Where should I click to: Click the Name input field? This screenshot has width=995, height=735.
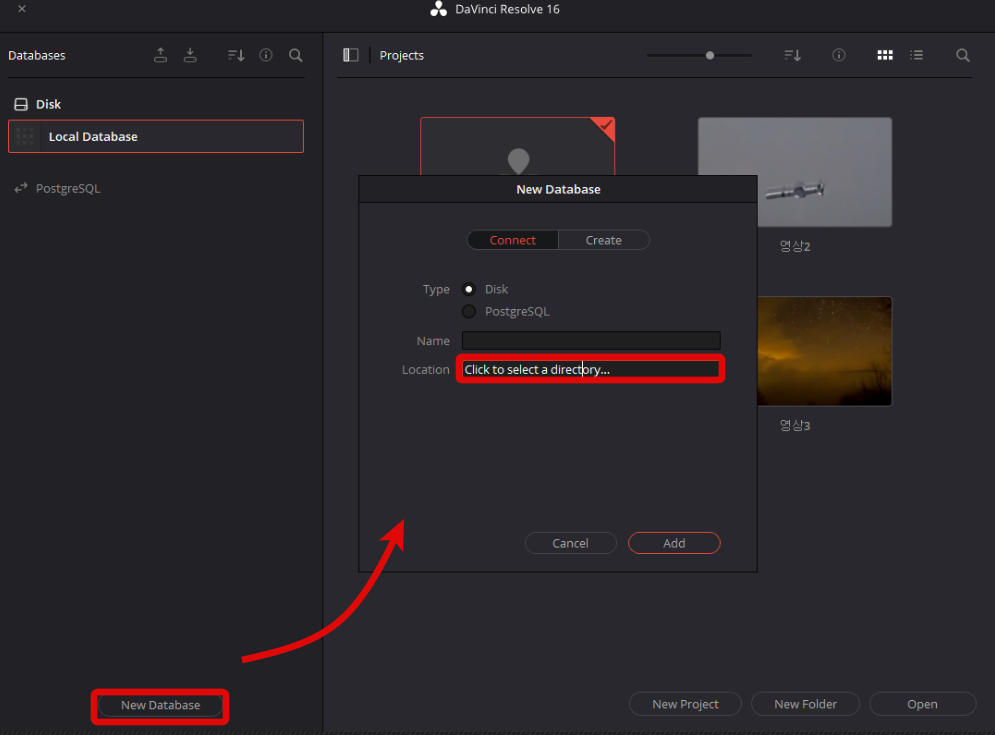tap(591, 341)
